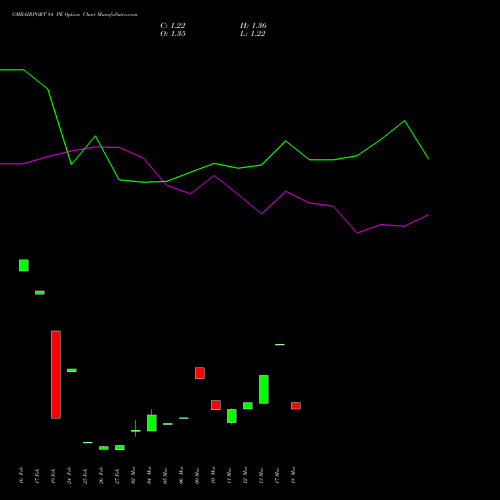Click the 25 Feb date label

85,475
